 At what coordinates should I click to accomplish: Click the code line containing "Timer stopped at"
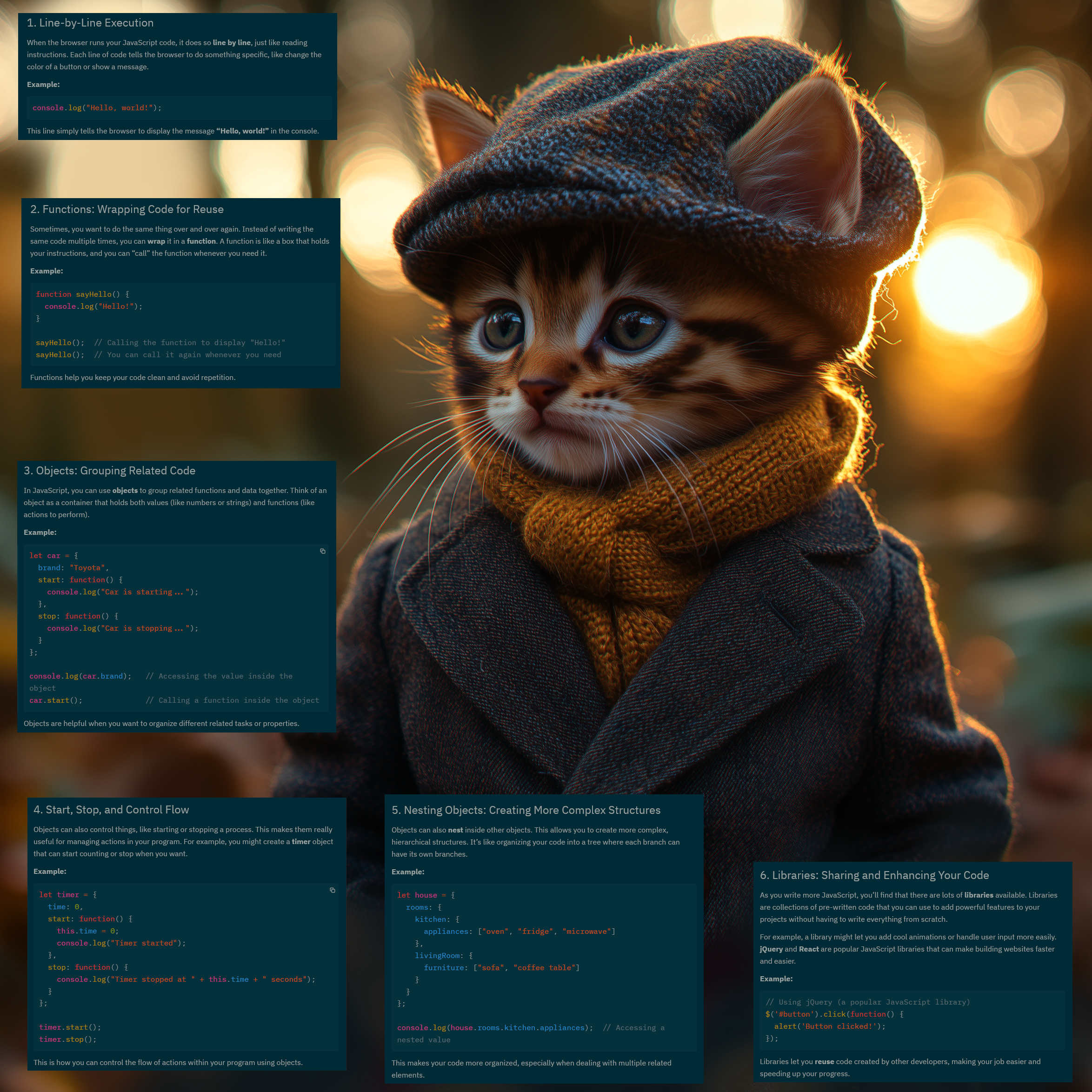(x=186, y=979)
